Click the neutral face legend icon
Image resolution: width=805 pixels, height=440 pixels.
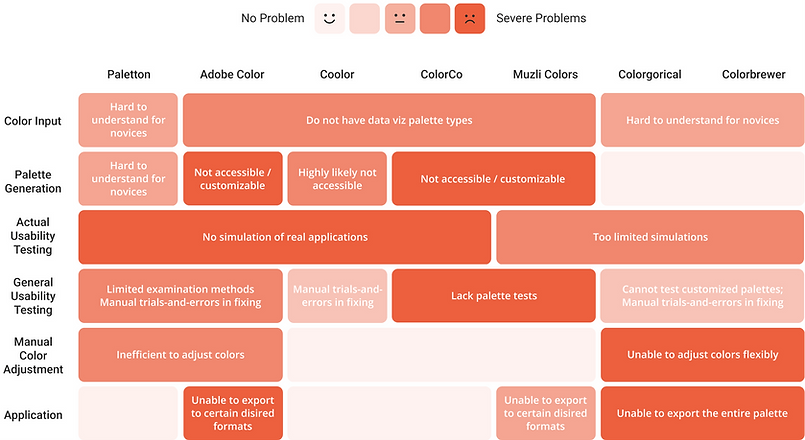pos(399,18)
